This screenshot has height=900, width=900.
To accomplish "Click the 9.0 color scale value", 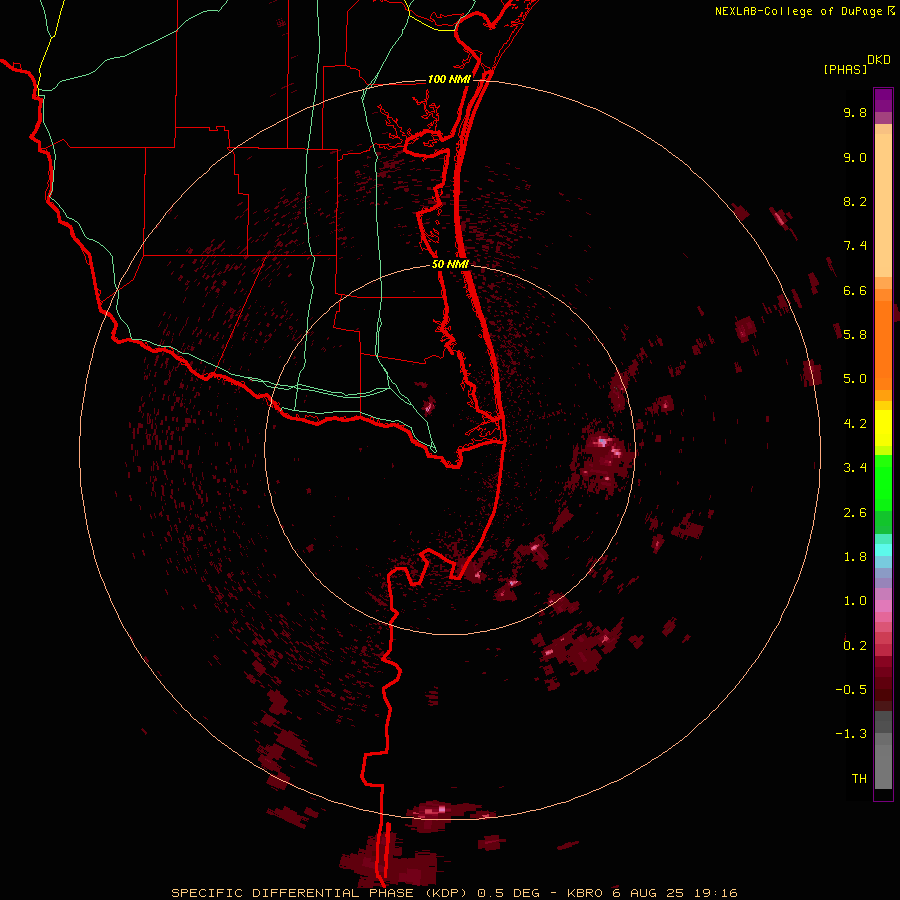I will [x=855, y=157].
